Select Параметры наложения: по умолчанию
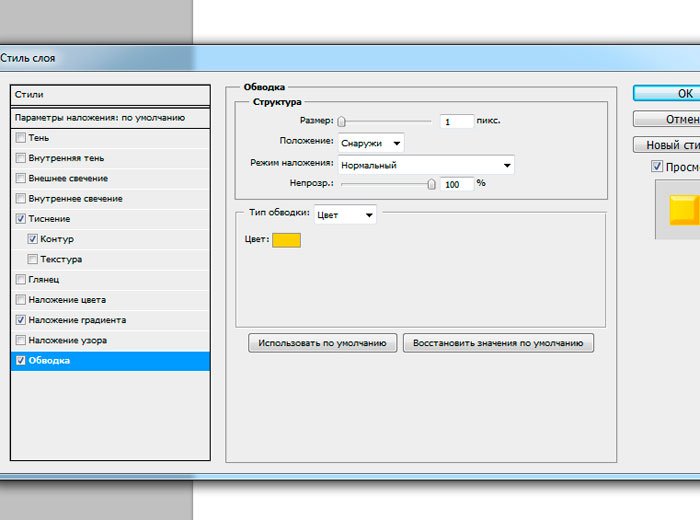 110,118
